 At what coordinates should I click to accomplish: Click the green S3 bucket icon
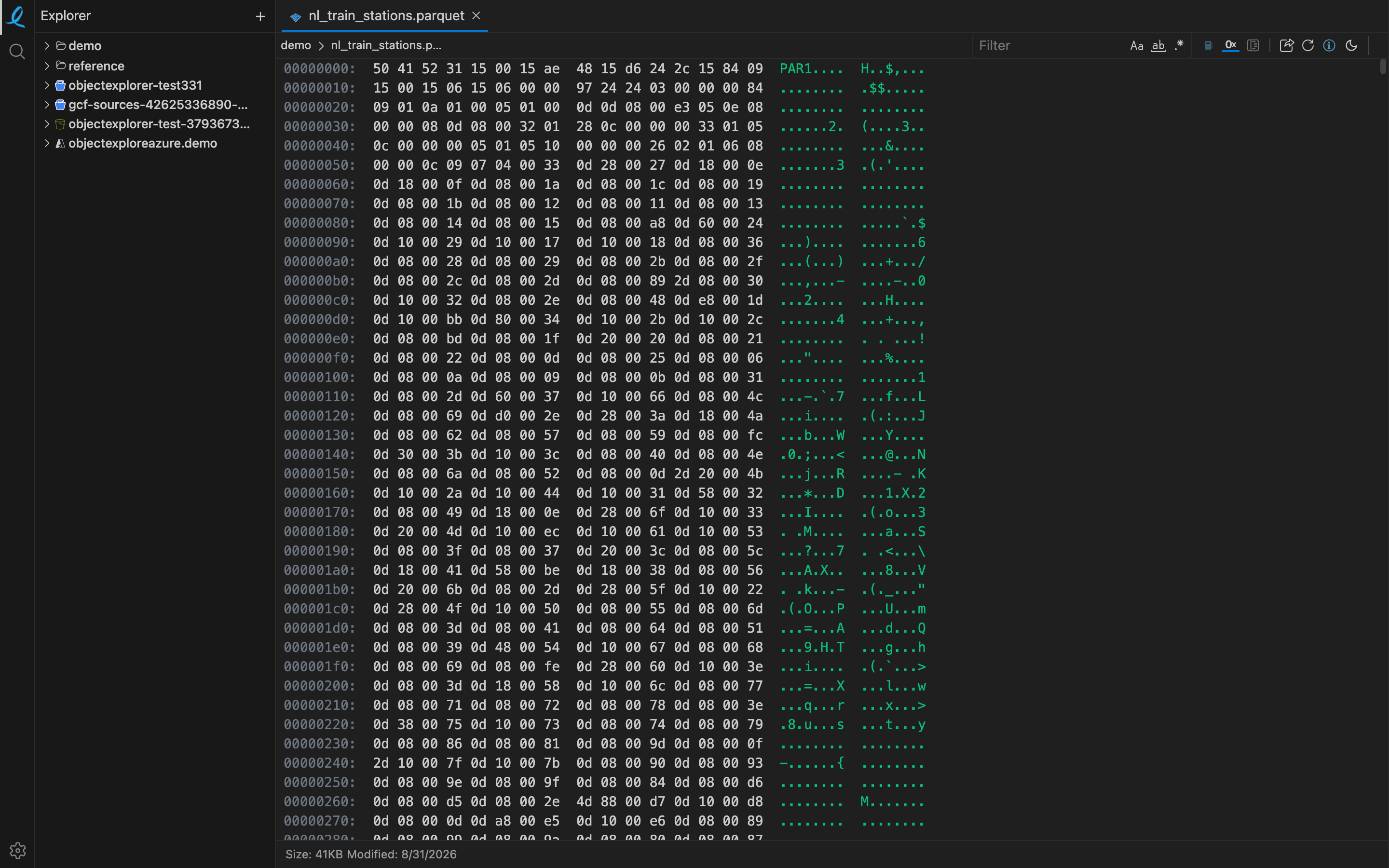[x=60, y=124]
